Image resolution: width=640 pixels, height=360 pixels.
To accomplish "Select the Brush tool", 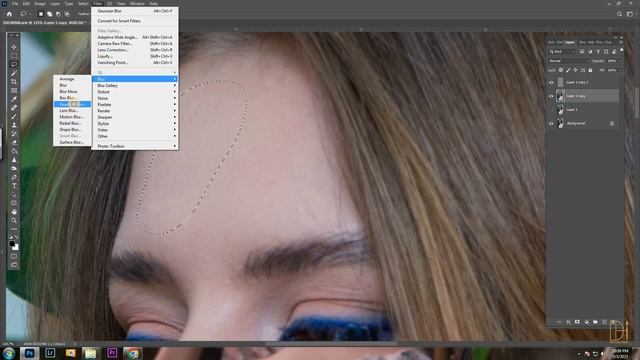I will [14, 116].
